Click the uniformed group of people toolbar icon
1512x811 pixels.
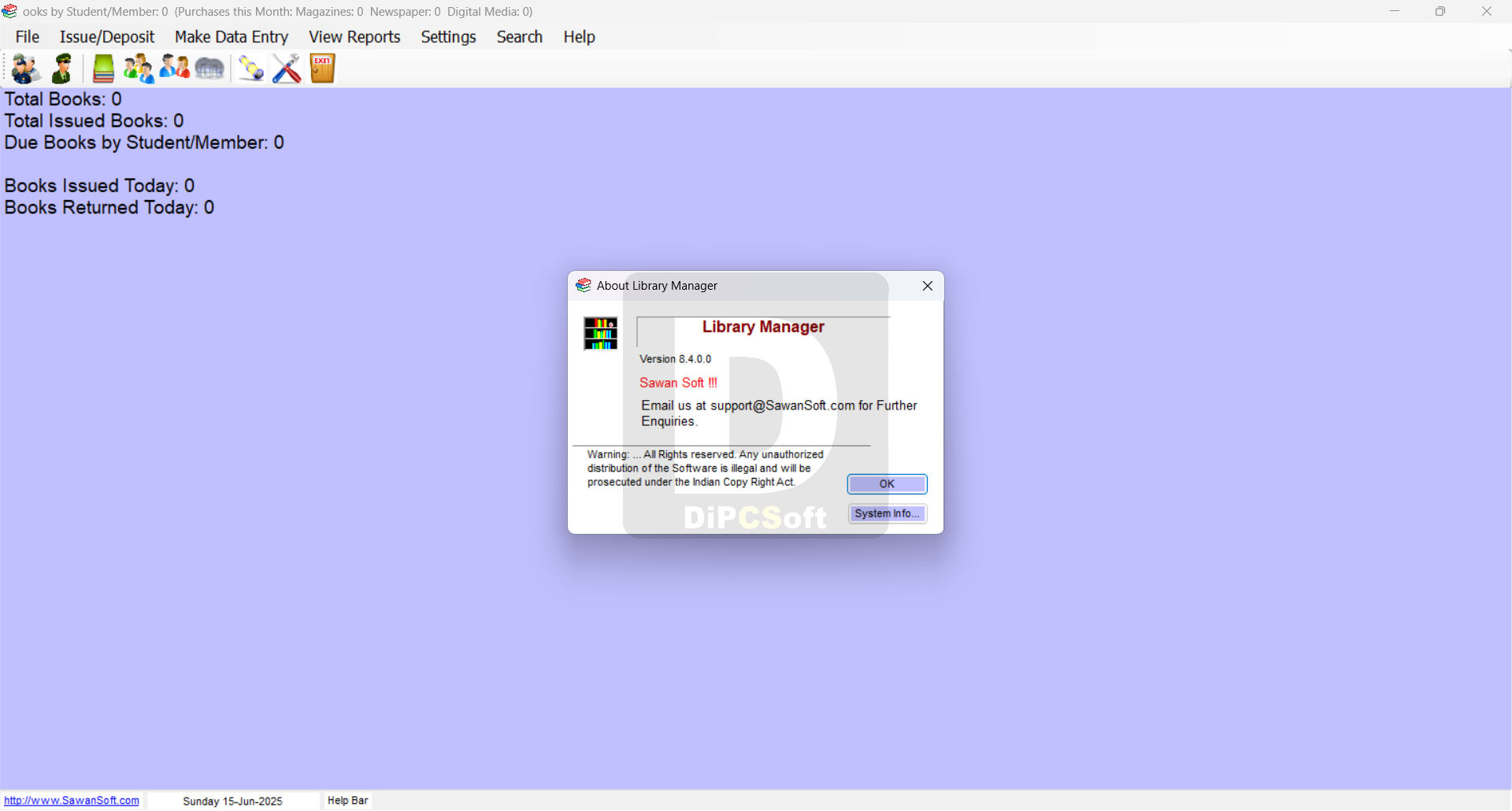26,69
